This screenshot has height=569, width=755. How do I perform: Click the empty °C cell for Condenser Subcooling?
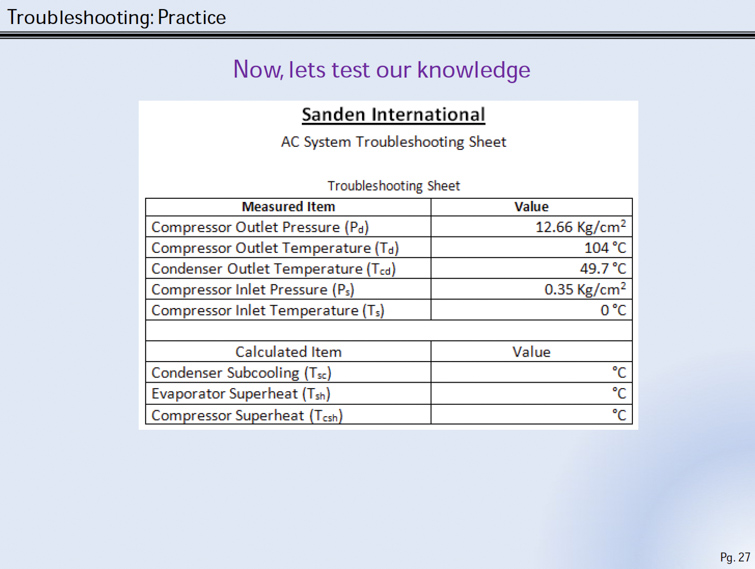(x=532, y=373)
